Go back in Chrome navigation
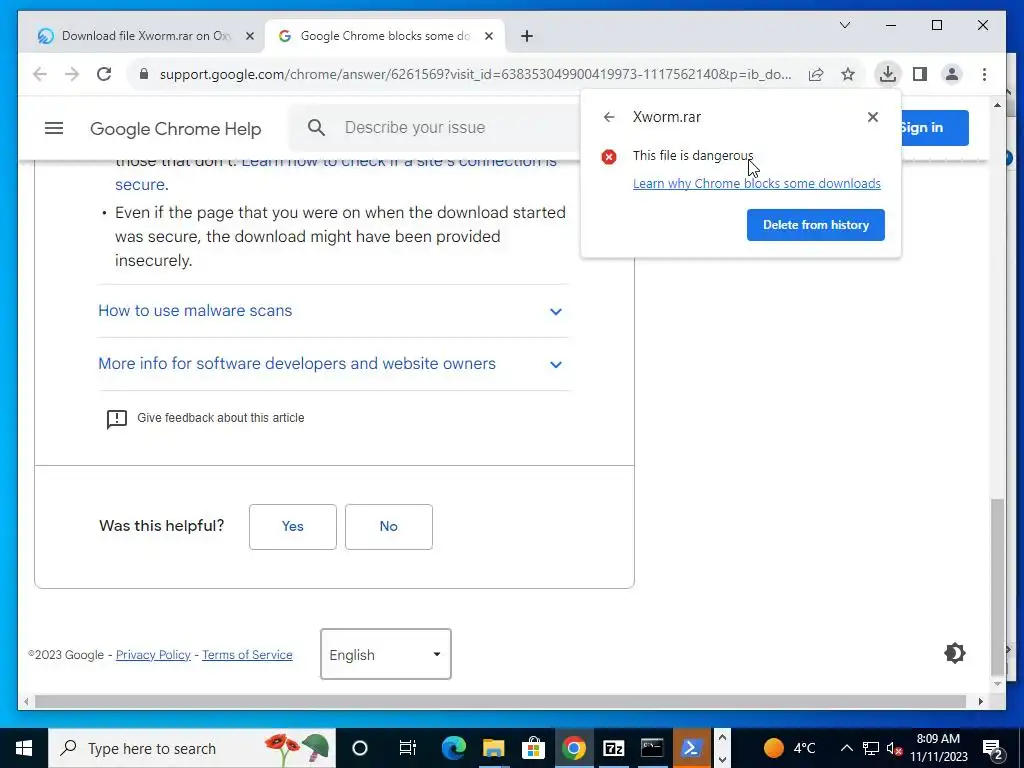The height and width of the screenshot is (768, 1024). click(x=40, y=74)
